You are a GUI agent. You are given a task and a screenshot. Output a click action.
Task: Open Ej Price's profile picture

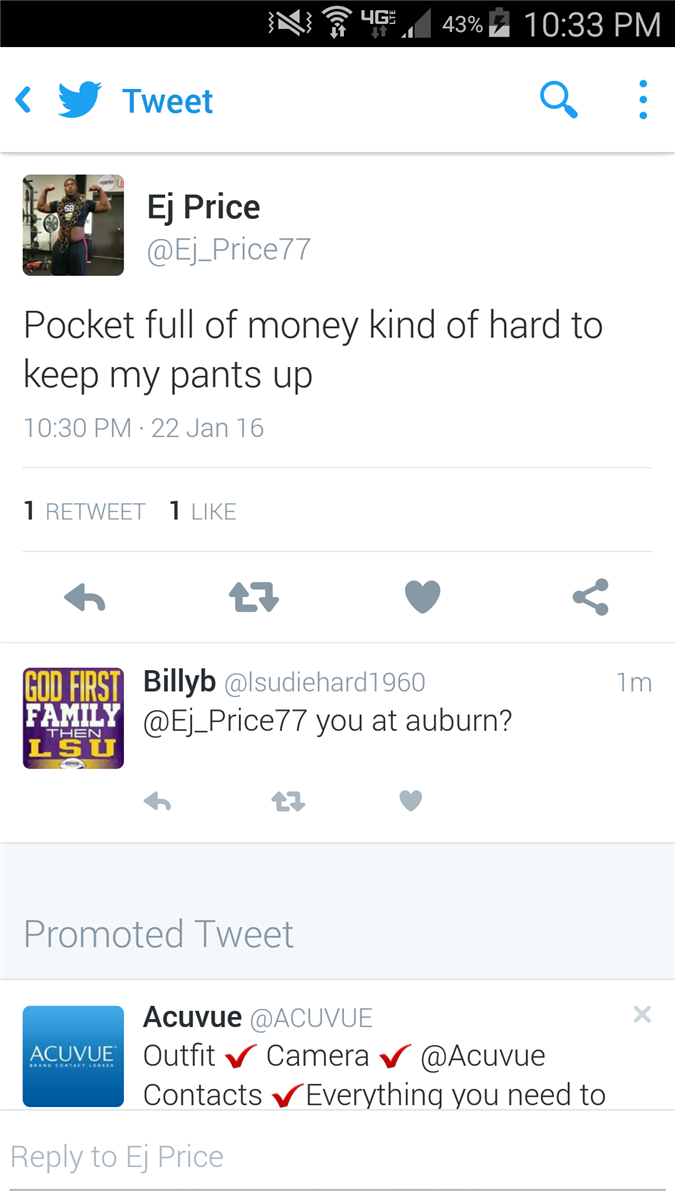coord(73,225)
